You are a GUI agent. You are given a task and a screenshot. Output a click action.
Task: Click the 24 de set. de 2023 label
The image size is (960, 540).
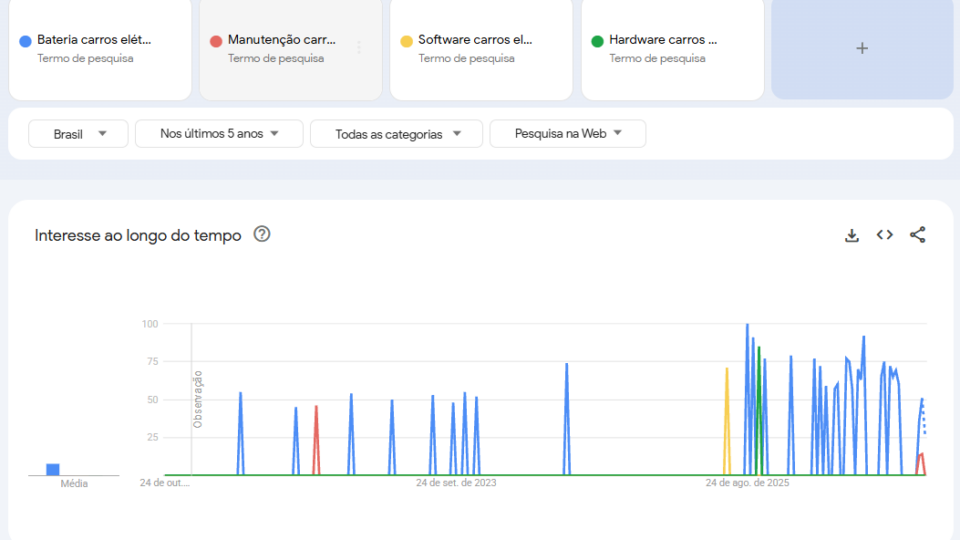(456, 482)
